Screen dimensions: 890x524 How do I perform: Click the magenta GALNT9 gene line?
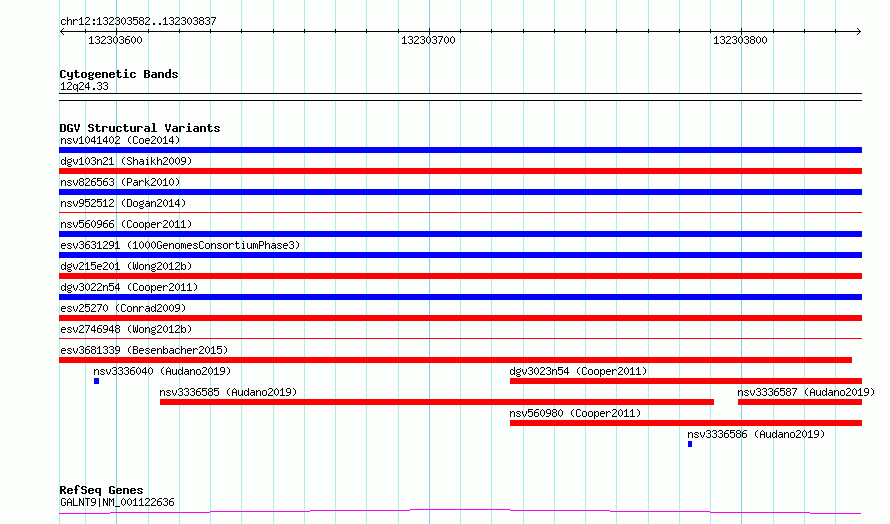coord(460,512)
